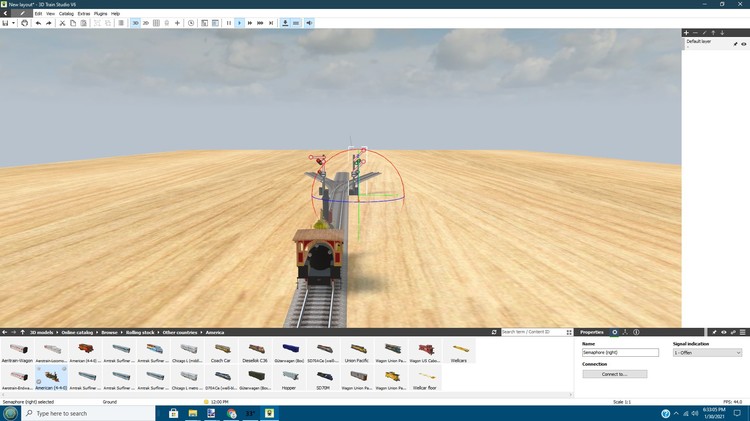
Task: Add a new layer with plus icon
Action: (686, 33)
